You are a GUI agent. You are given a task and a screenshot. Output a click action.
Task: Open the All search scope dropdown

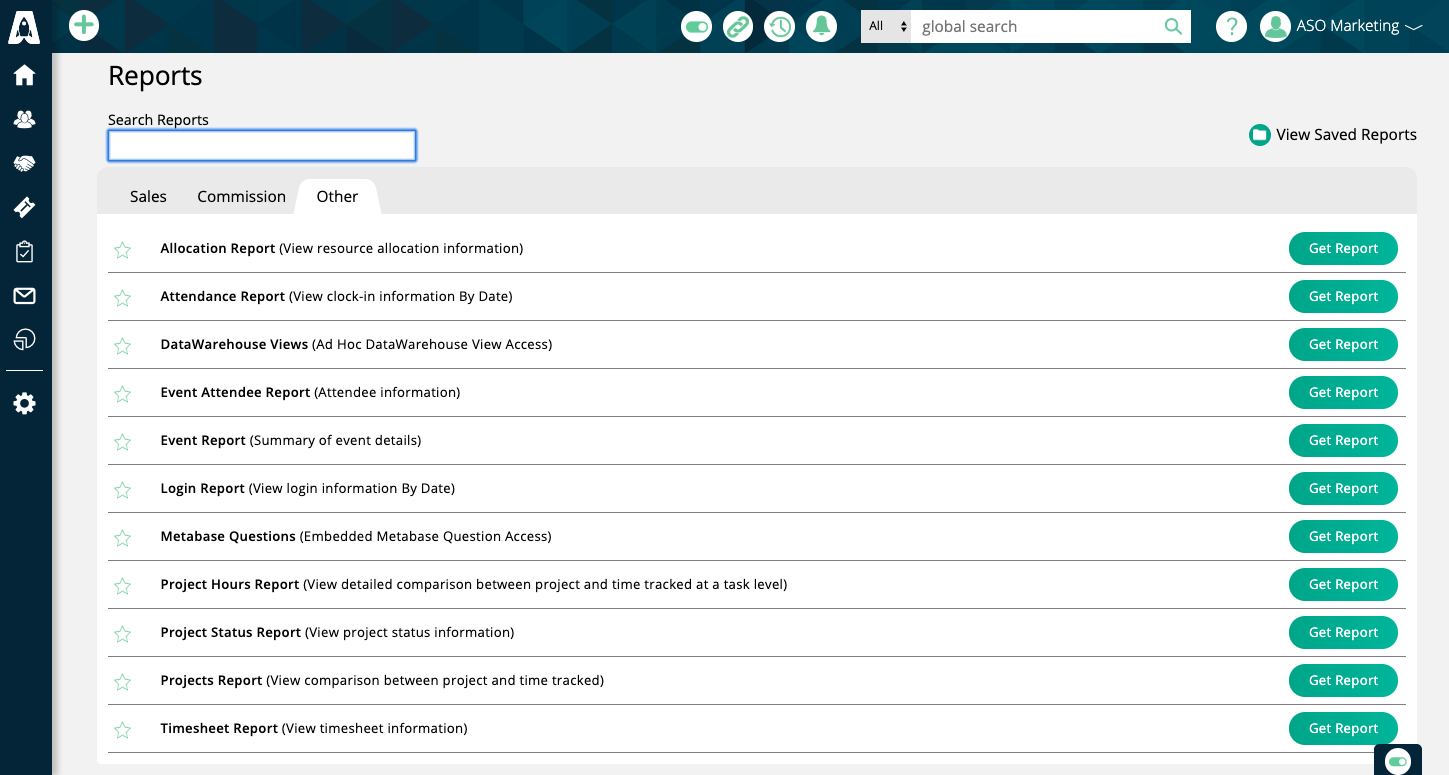pyautogui.click(x=886, y=27)
